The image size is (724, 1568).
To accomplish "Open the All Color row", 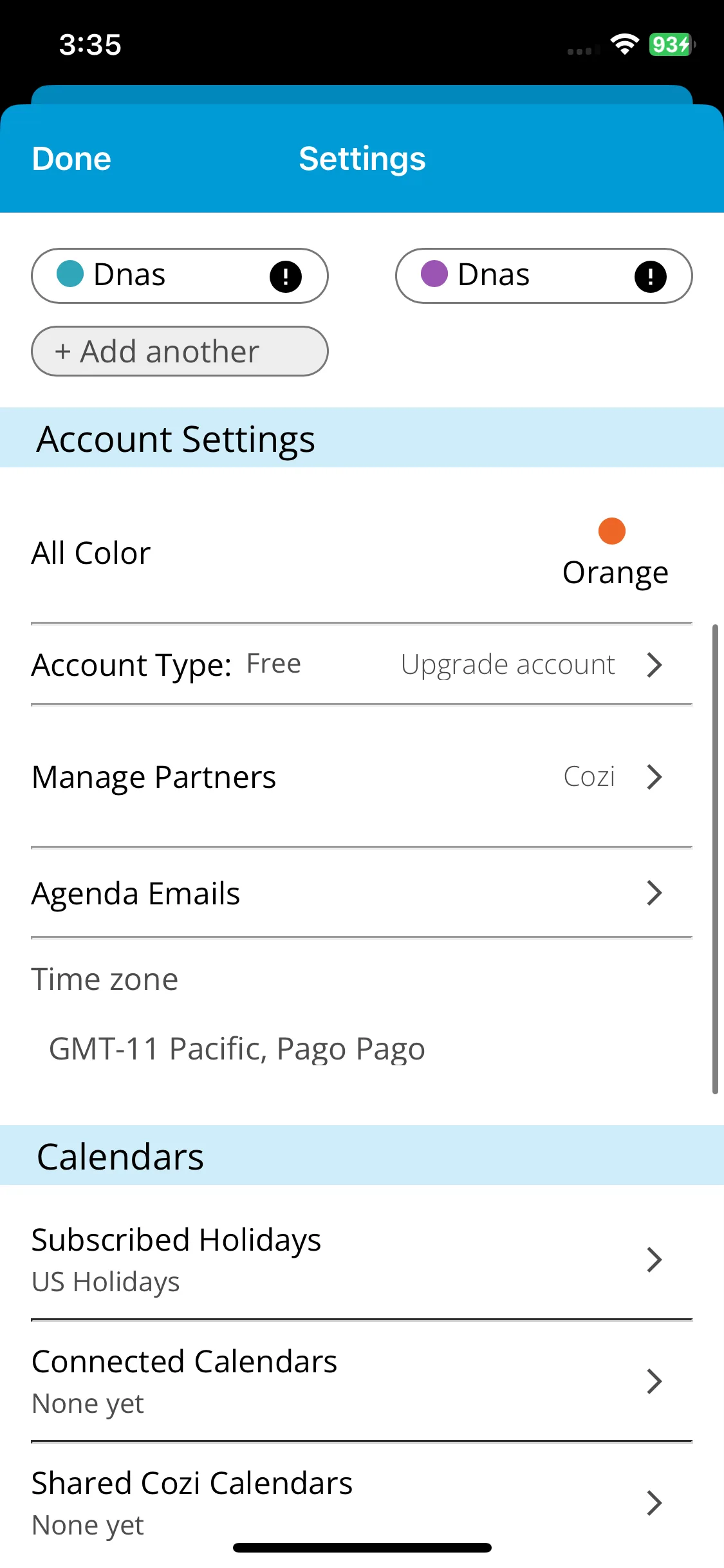I will [x=362, y=554].
